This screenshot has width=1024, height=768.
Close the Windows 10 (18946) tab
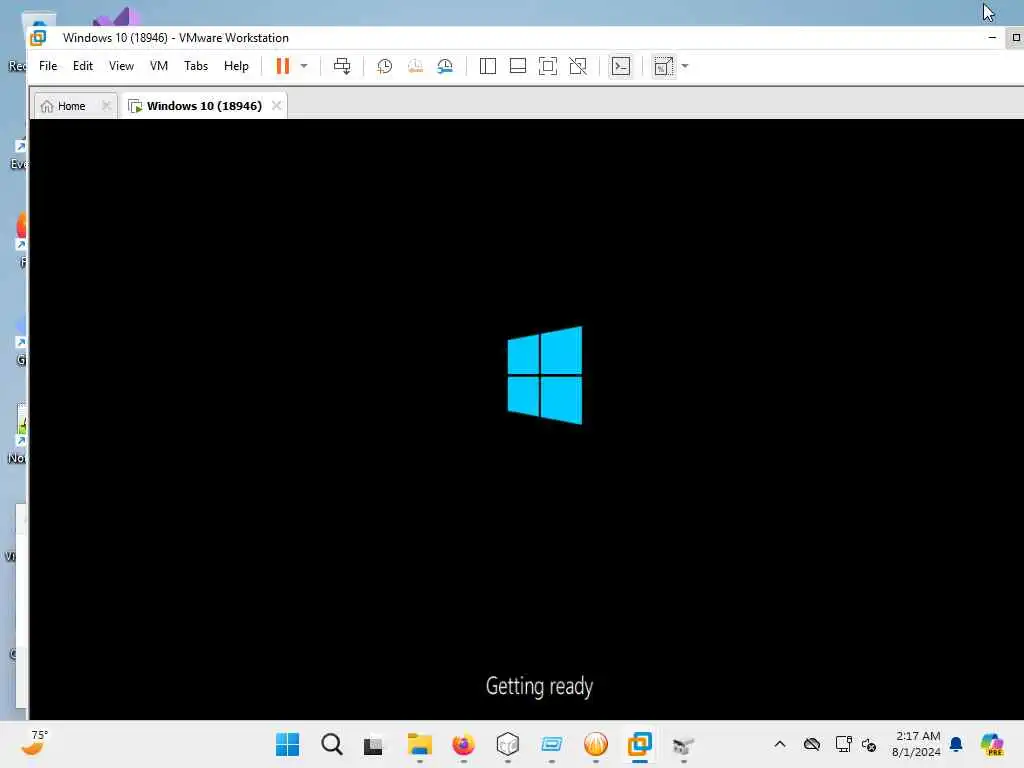pos(276,105)
